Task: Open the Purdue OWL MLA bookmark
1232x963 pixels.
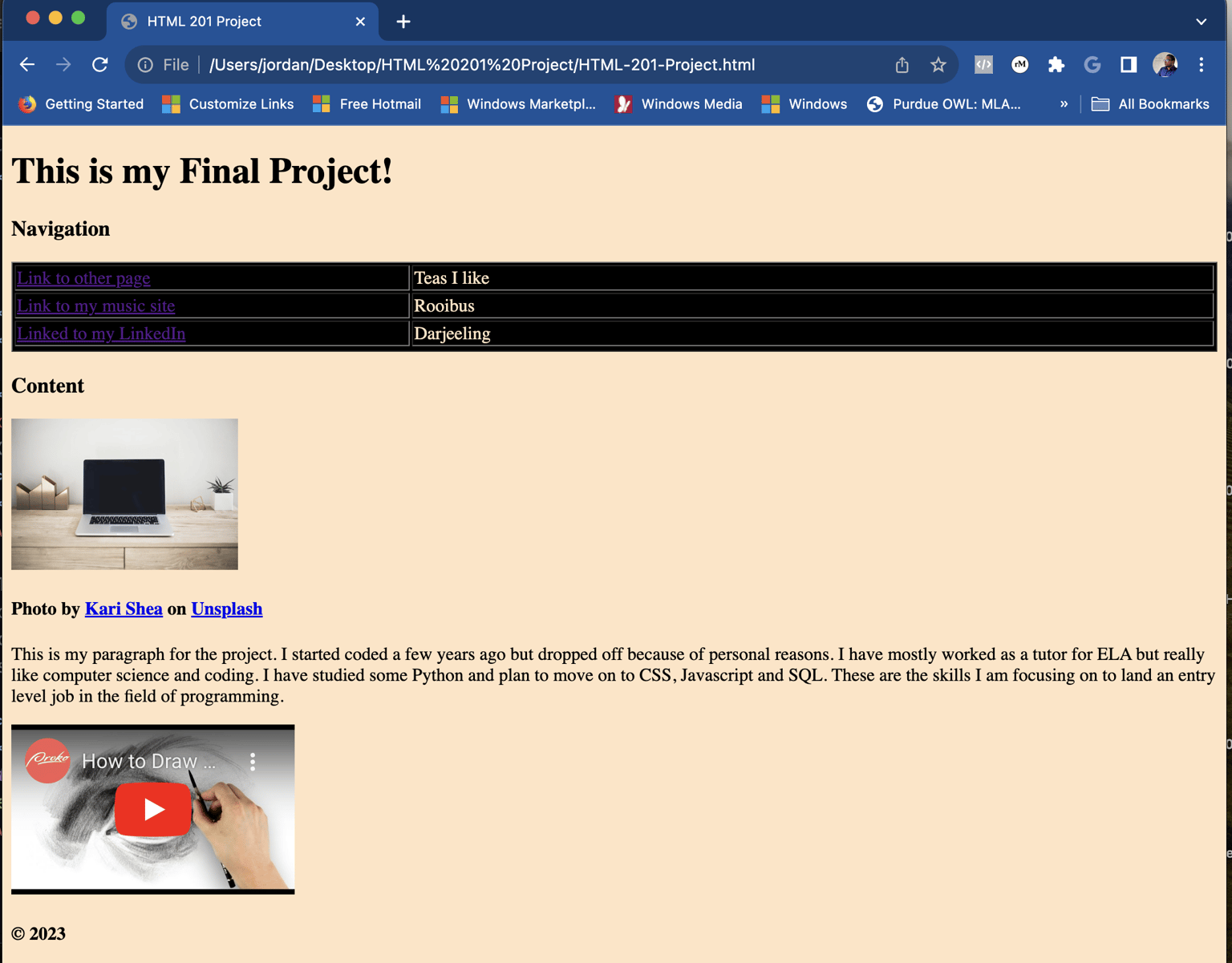Action: point(944,104)
